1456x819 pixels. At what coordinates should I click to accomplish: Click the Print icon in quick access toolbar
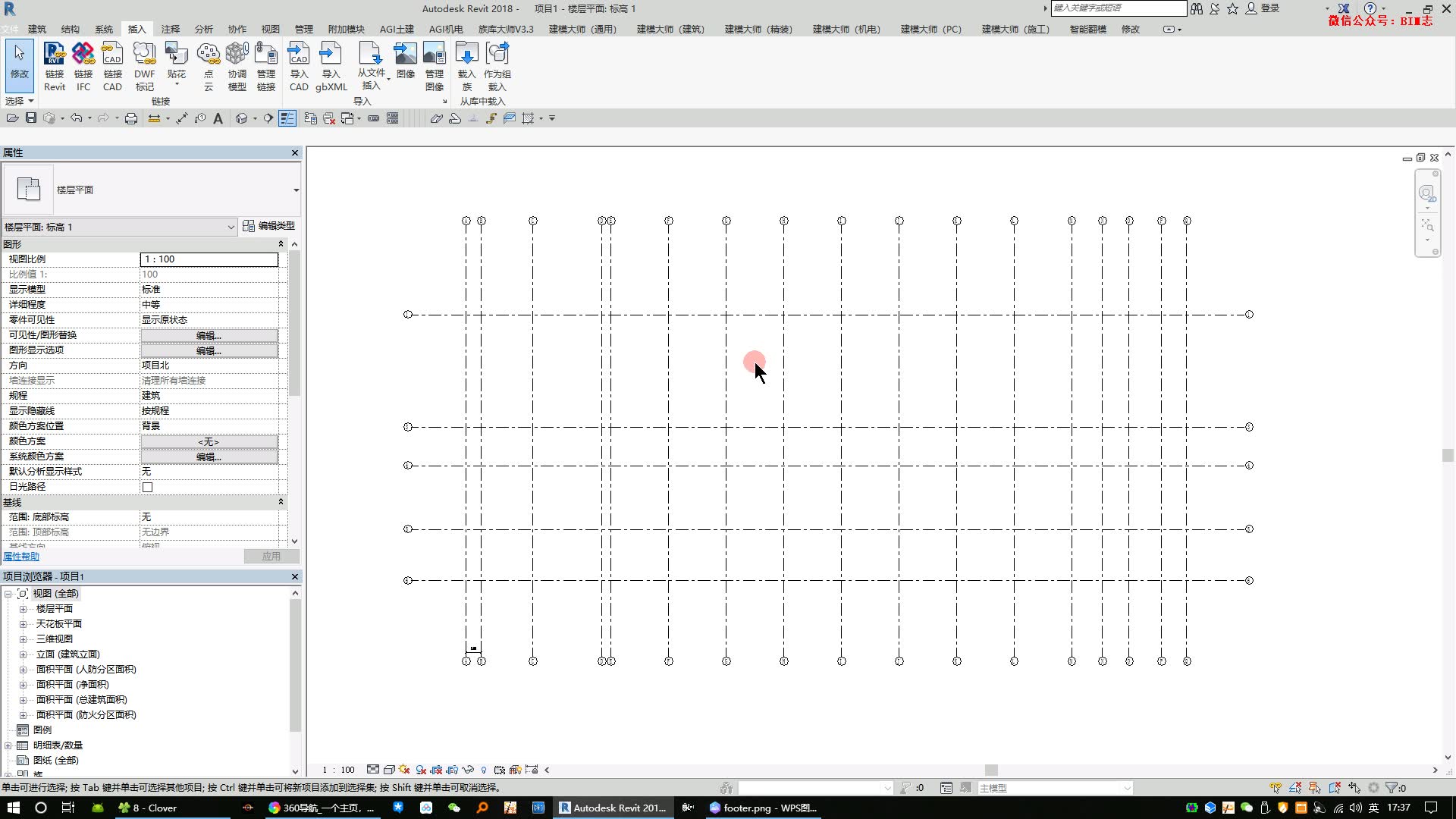[131, 118]
